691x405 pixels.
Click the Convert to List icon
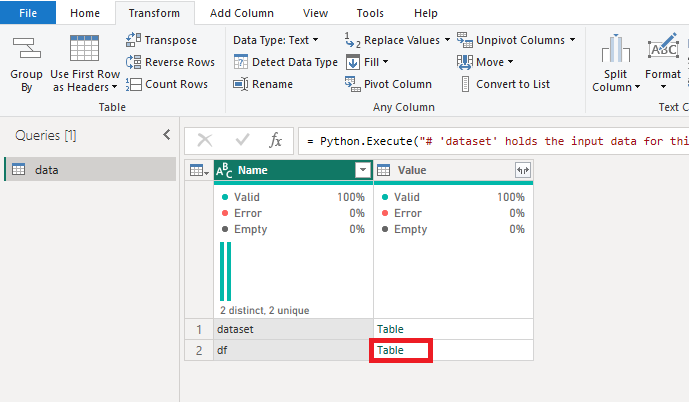pyautogui.click(x=465, y=84)
